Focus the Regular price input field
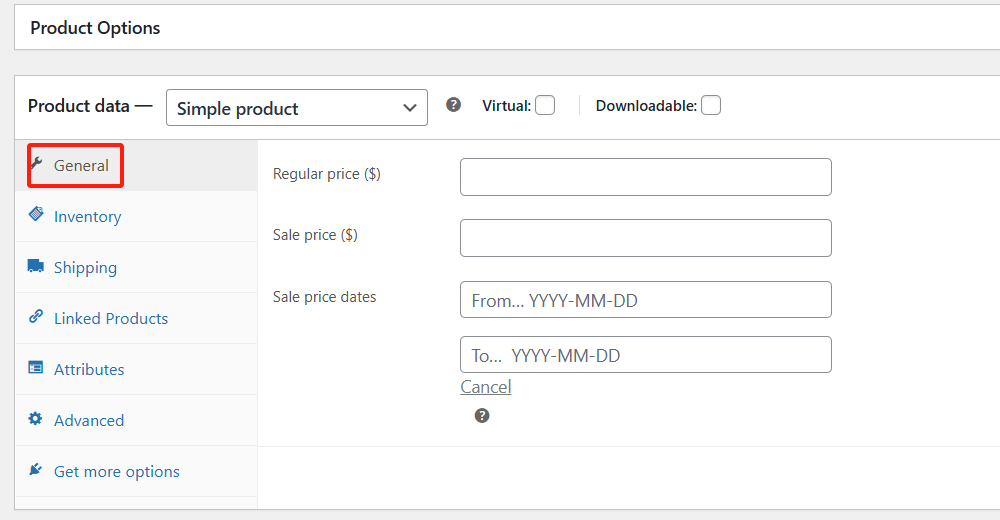This screenshot has width=1000, height=520. click(645, 177)
